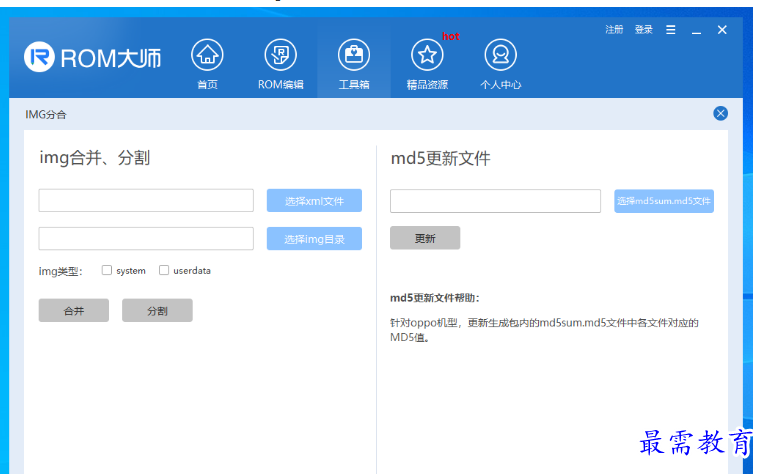The width and height of the screenshot is (761, 474).
Task: Open the 首页 home icon
Action: click(207, 55)
